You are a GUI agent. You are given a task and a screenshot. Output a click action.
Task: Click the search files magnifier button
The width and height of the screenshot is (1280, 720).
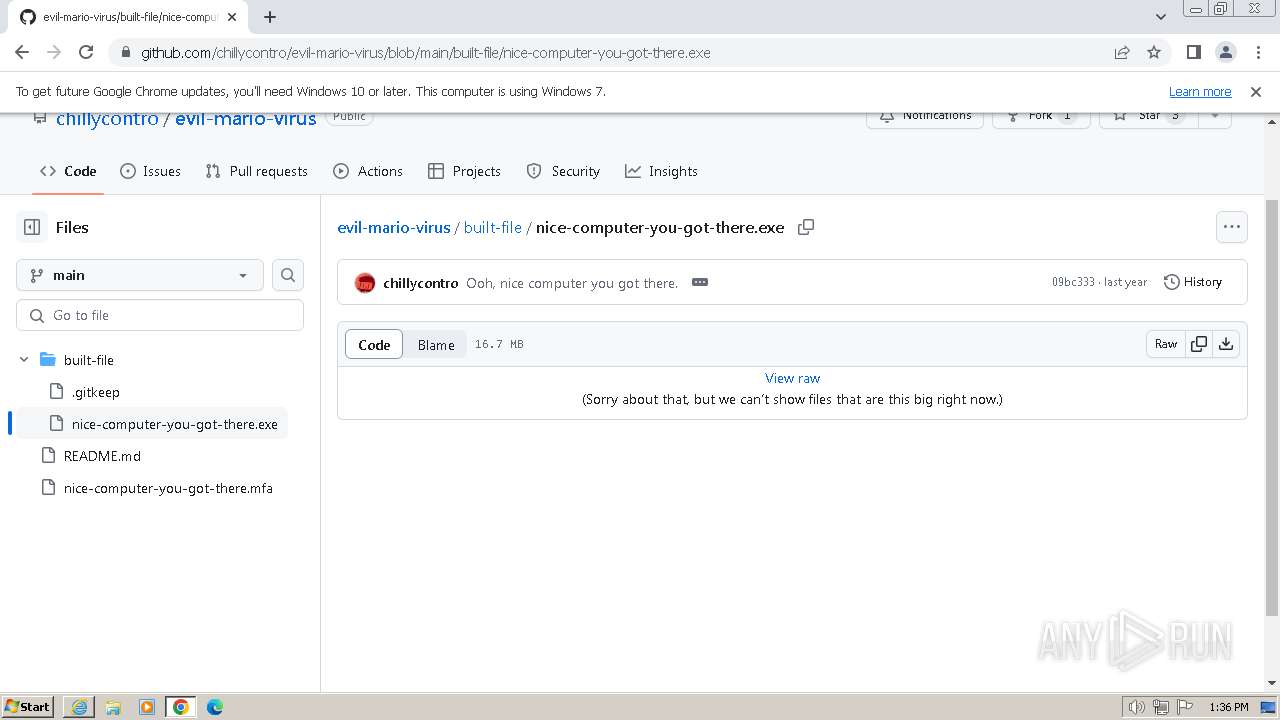(288, 275)
